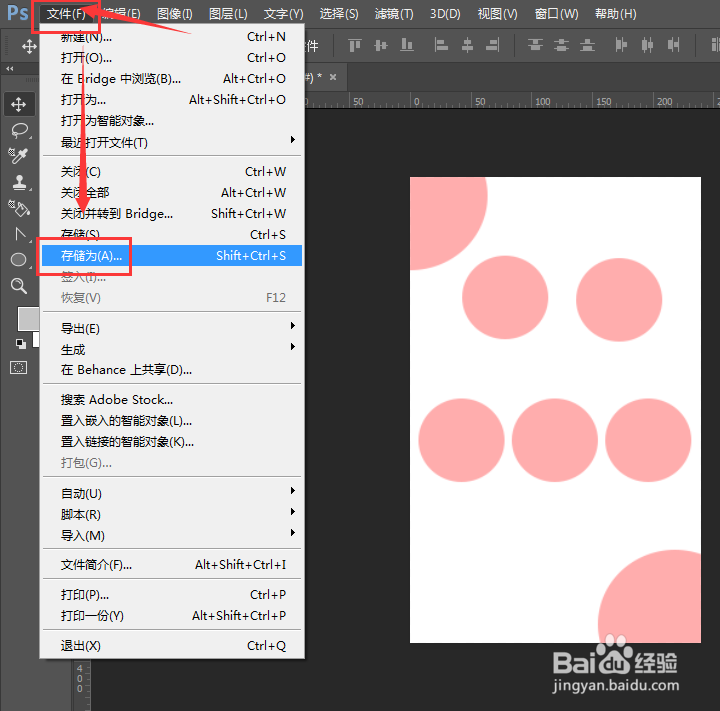Select the Move tool in toolbox
Screen dimensions: 720x711
point(19,105)
